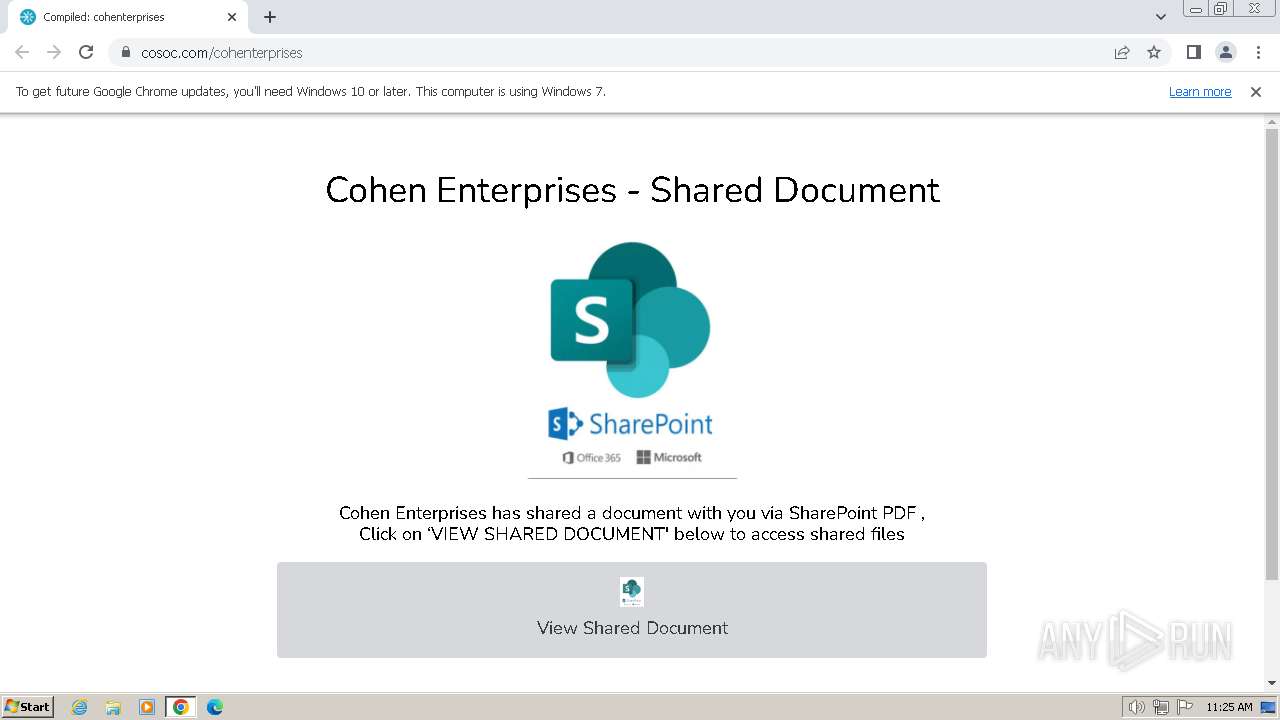Click the padlock site info icon
The image size is (1280, 720).
pyautogui.click(x=126, y=52)
